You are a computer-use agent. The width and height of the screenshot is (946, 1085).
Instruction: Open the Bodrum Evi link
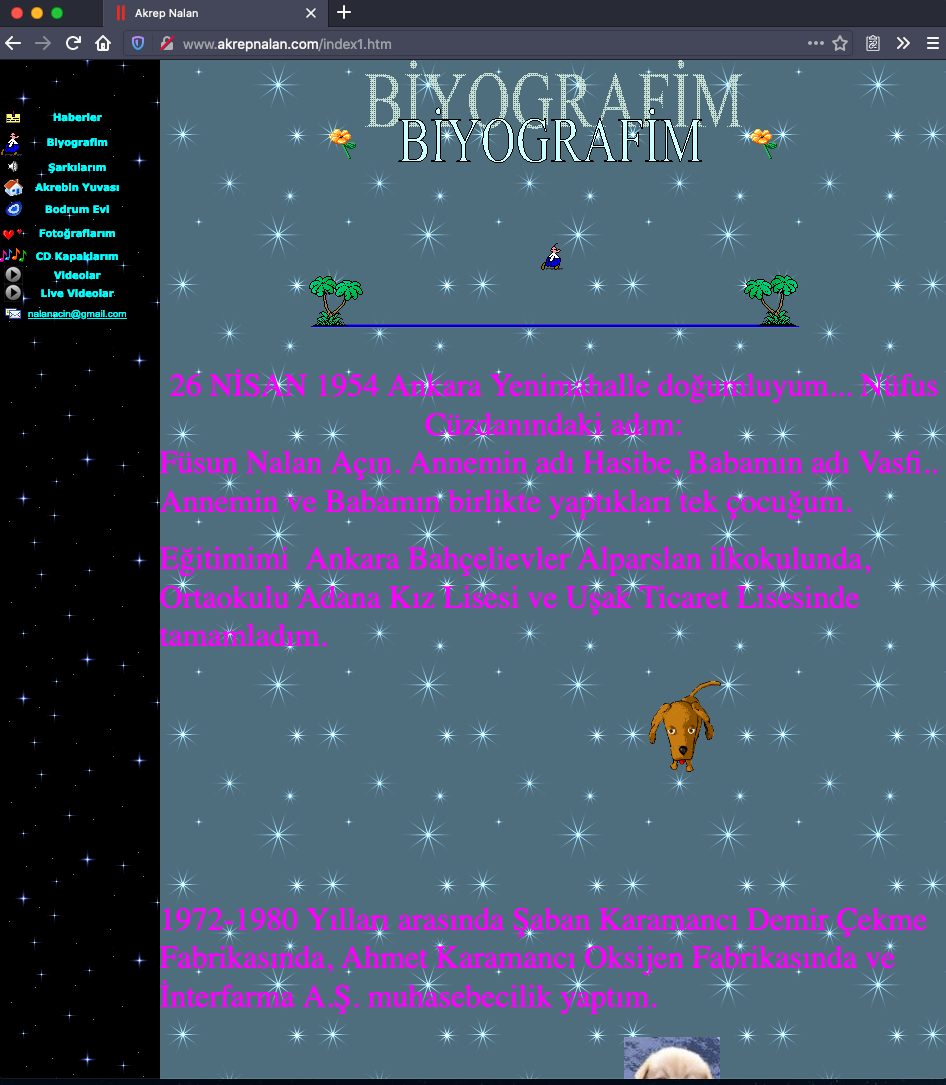77,209
